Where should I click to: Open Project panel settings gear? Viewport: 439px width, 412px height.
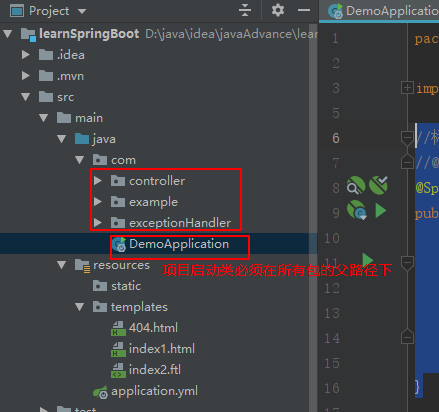tap(278, 10)
